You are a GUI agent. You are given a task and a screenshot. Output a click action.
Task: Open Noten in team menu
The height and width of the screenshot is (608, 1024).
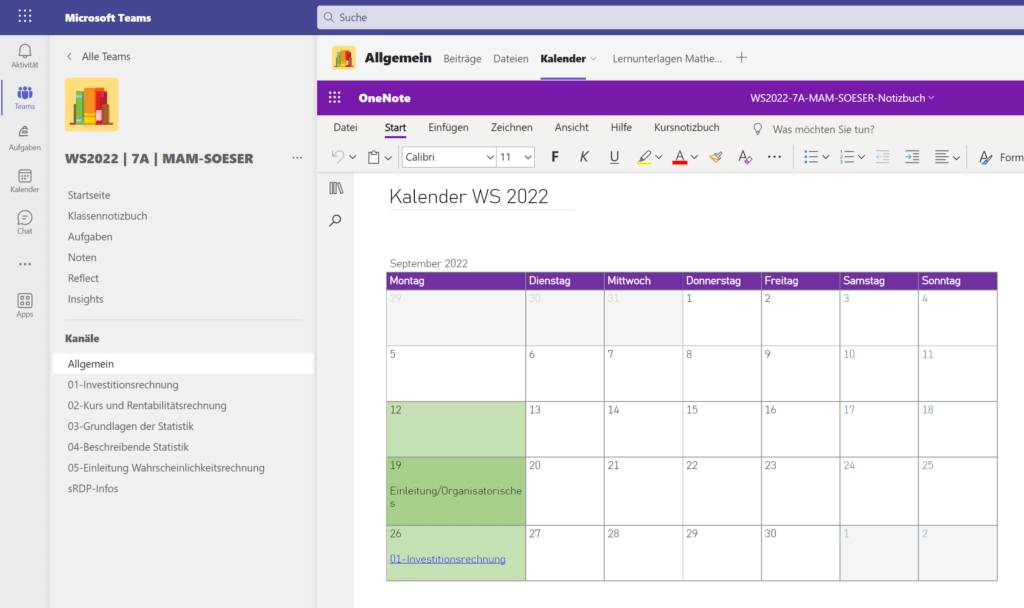(82, 257)
